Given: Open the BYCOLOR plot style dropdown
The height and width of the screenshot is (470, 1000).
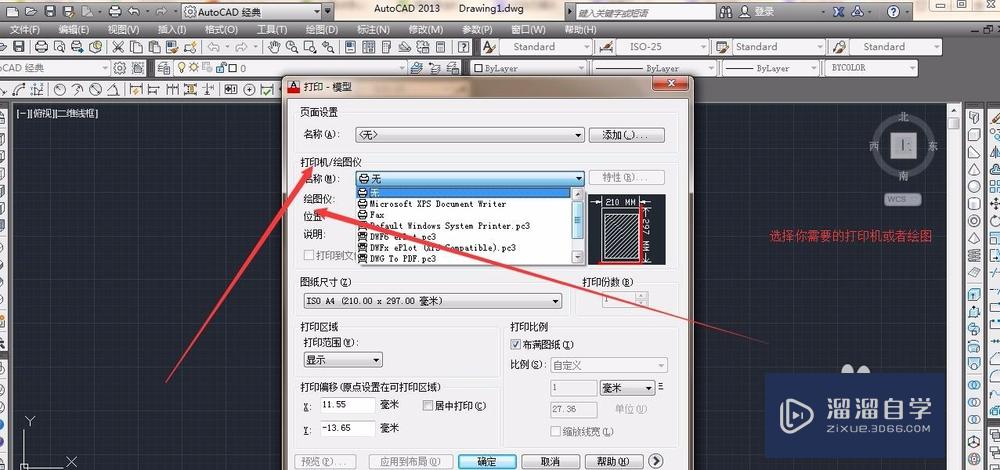Looking at the screenshot, I should coord(871,68).
